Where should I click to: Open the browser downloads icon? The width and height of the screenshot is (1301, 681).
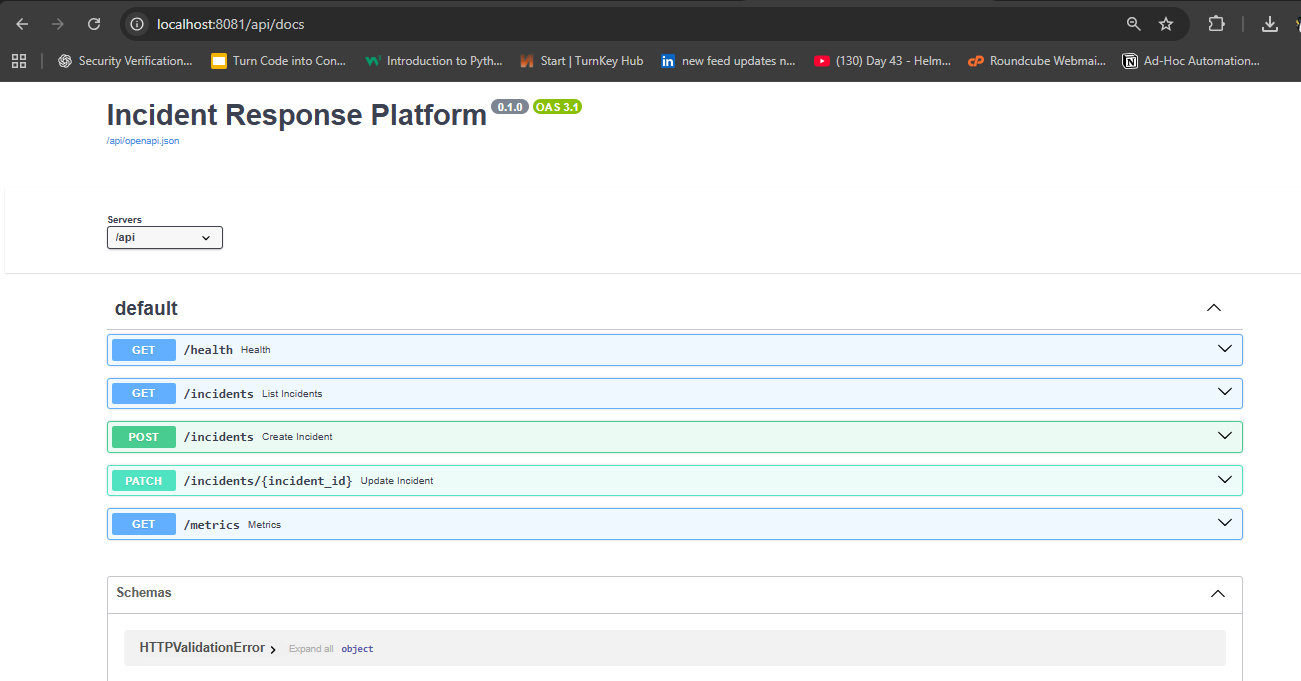point(1270,24)
